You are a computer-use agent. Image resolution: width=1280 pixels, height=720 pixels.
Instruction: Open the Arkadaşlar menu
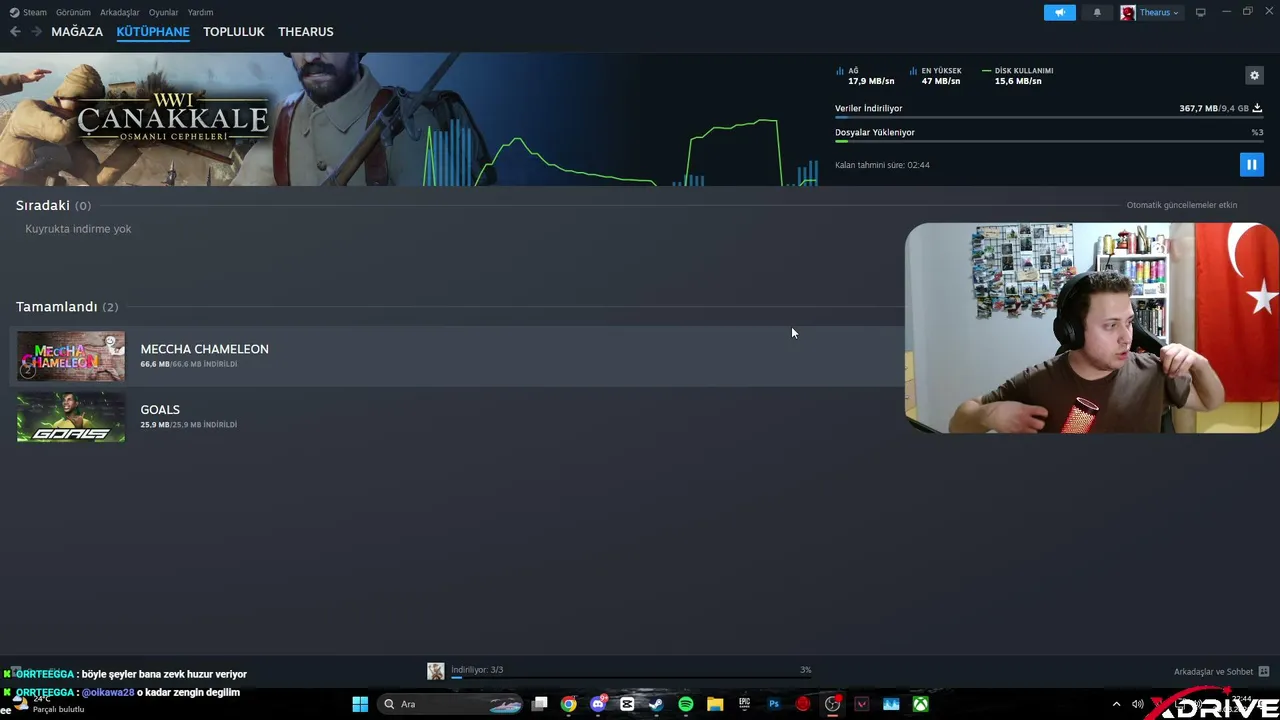click(x=120, y=12)
